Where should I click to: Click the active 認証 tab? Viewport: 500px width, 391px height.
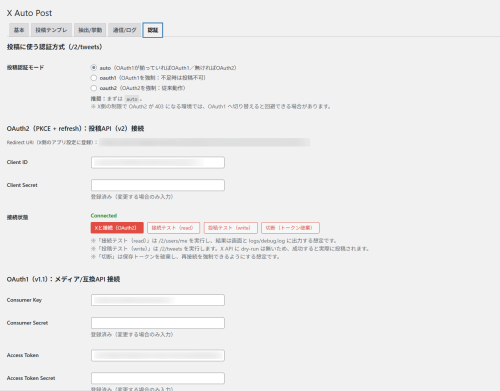[153, 30]
